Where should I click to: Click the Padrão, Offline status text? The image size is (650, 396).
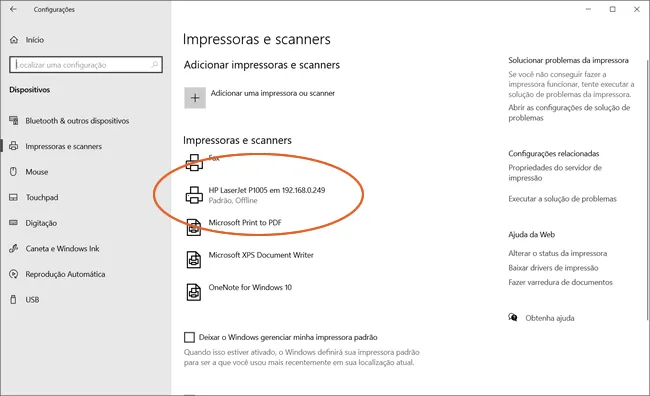click(233, 201)
